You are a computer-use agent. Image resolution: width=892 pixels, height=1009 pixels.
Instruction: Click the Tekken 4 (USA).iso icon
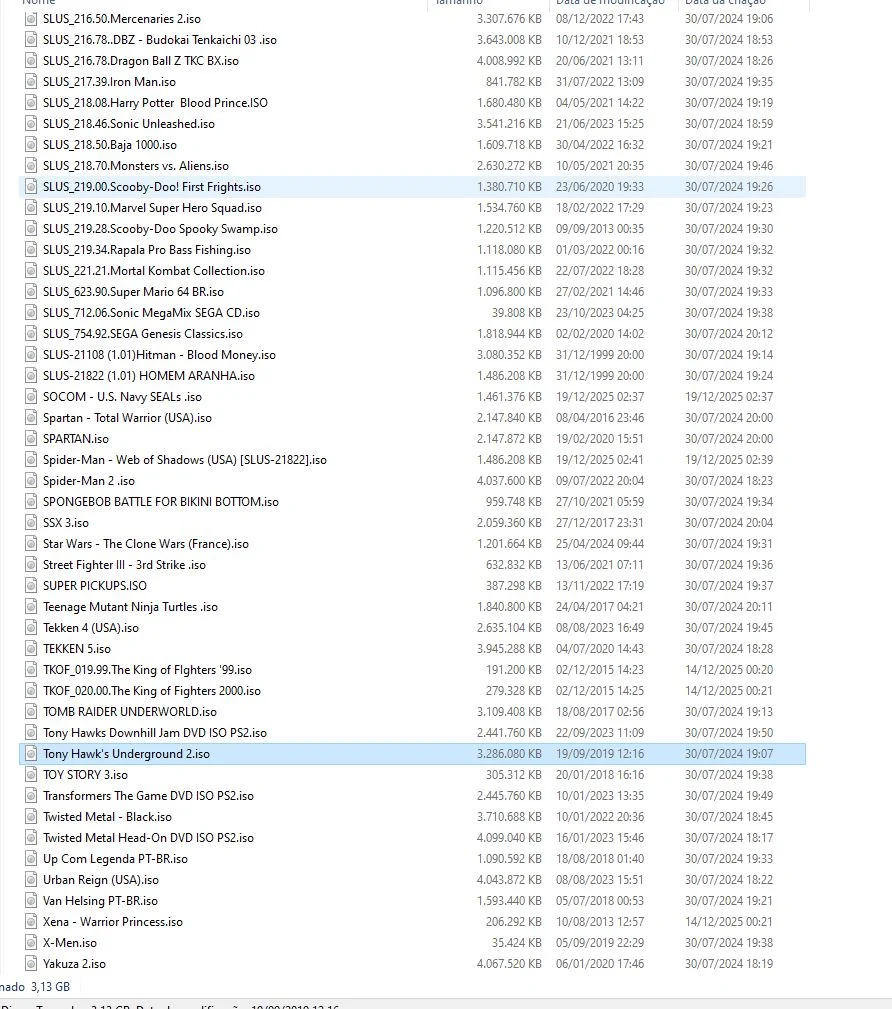(31, 628)
